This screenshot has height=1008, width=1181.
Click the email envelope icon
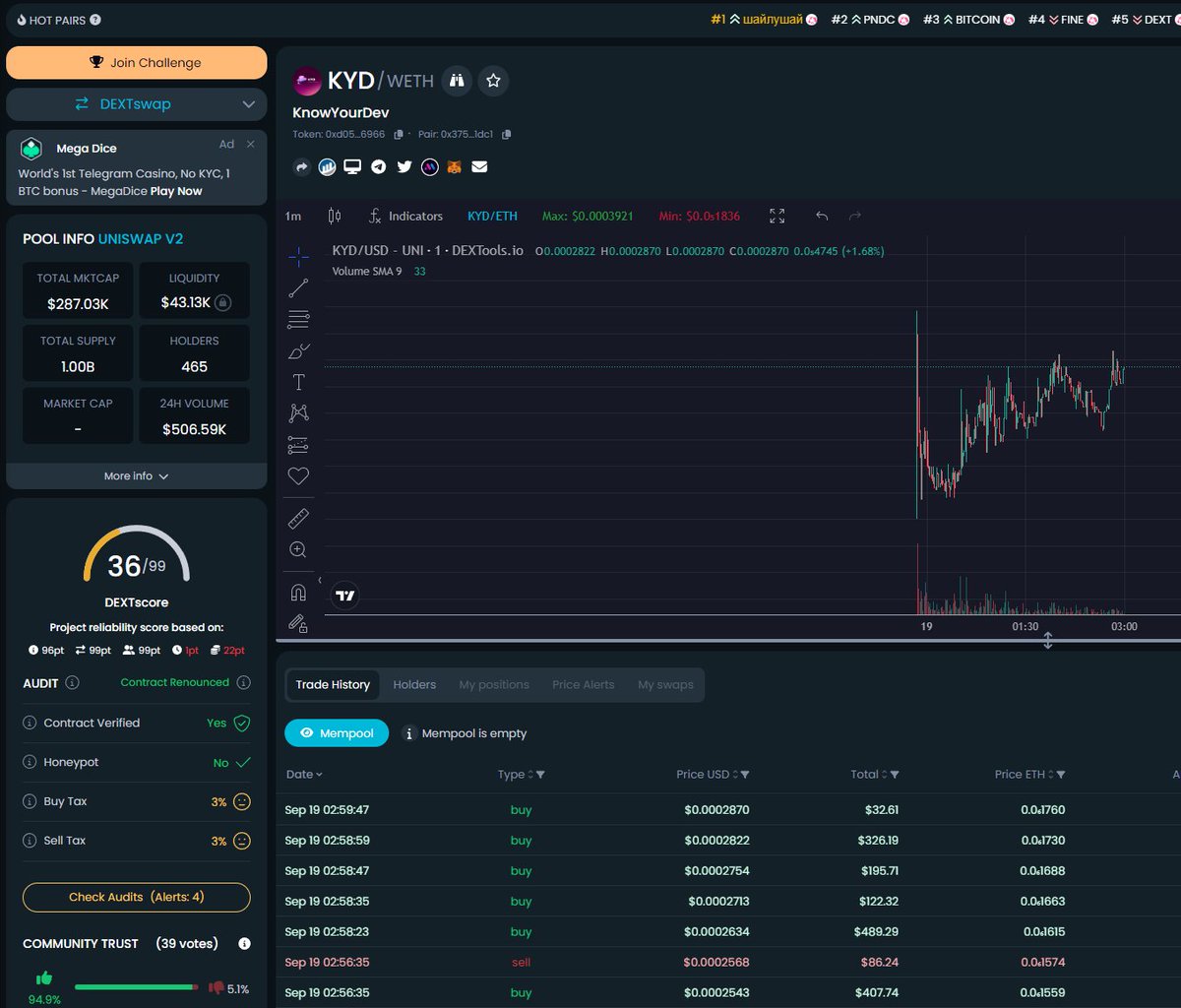pos(479,167)
